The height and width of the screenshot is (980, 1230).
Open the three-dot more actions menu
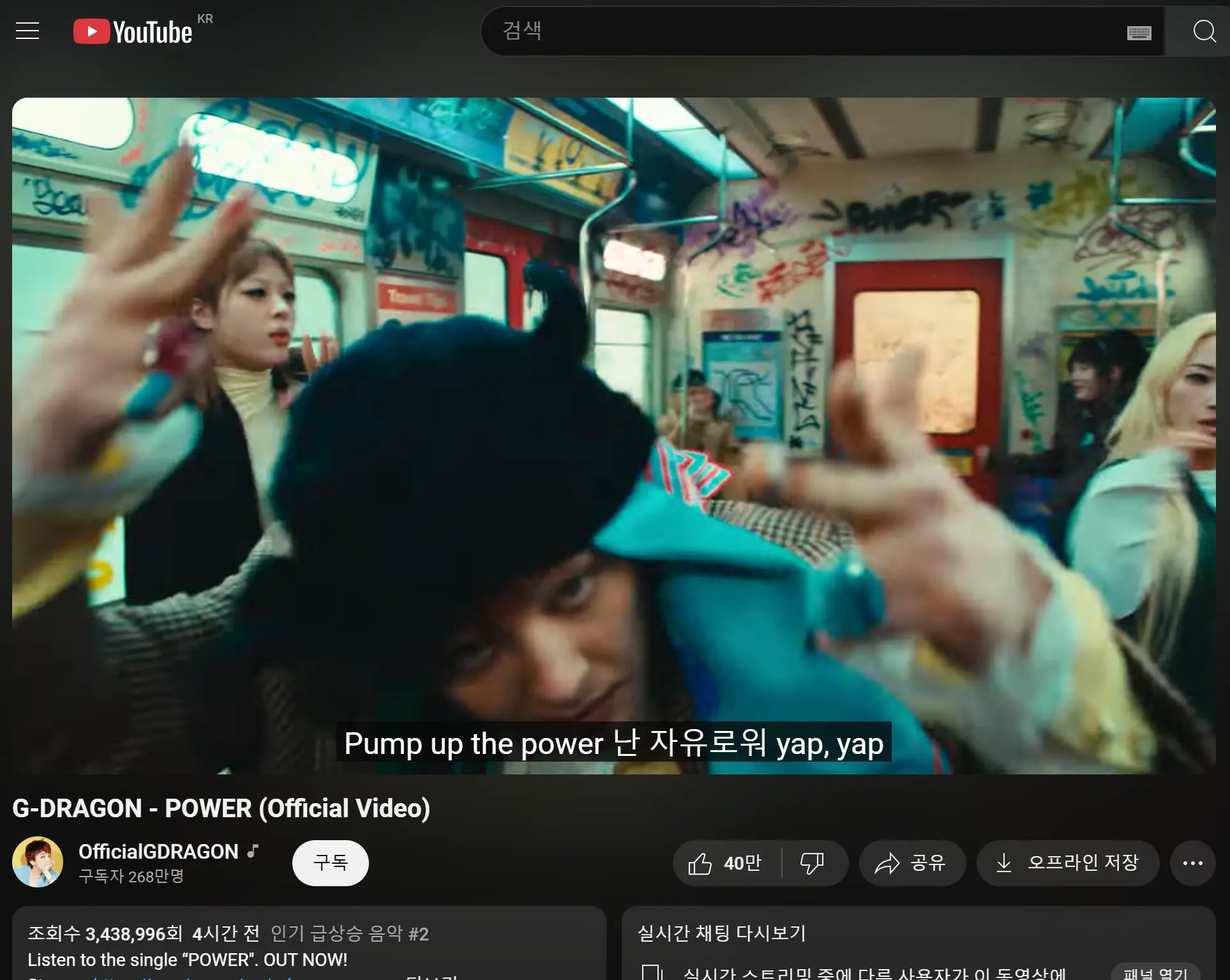pos(1192,863)
